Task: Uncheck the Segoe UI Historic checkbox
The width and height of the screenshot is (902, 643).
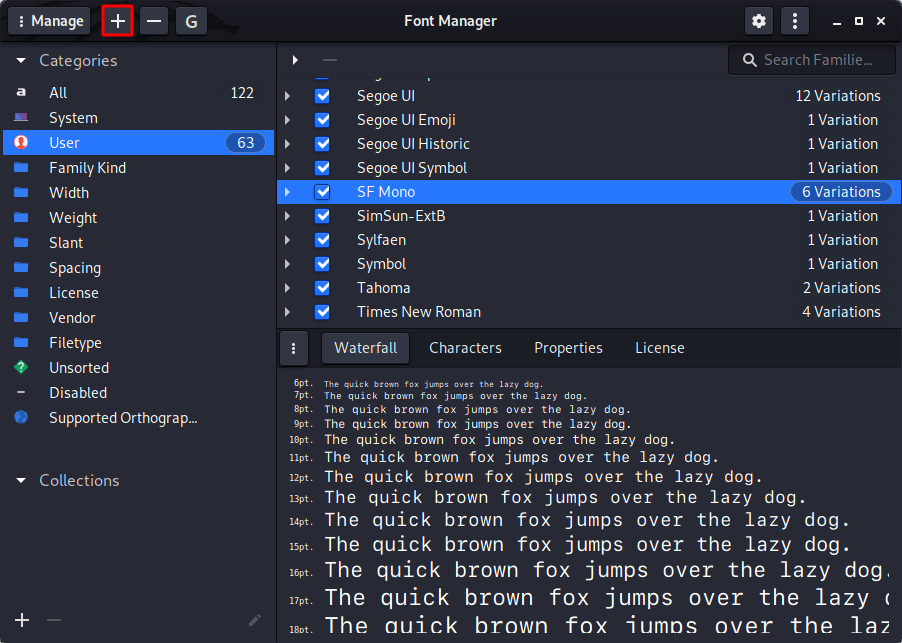Action: point(322,144)
